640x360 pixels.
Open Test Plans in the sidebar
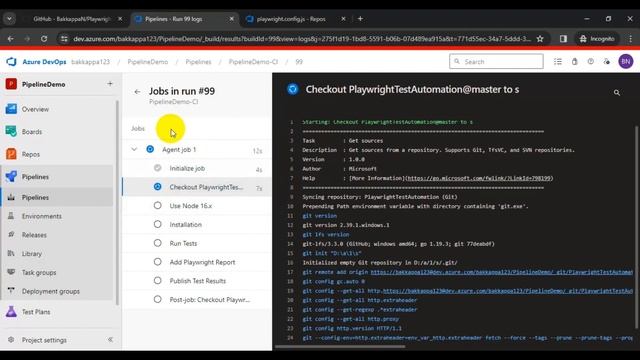point(36,312)
